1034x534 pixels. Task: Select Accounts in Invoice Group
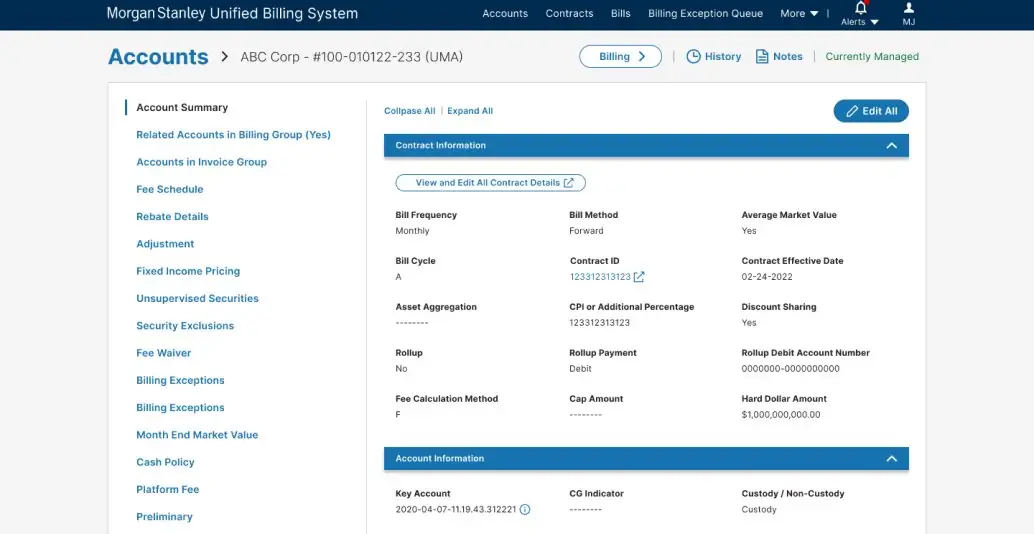(x=202, y=162)
